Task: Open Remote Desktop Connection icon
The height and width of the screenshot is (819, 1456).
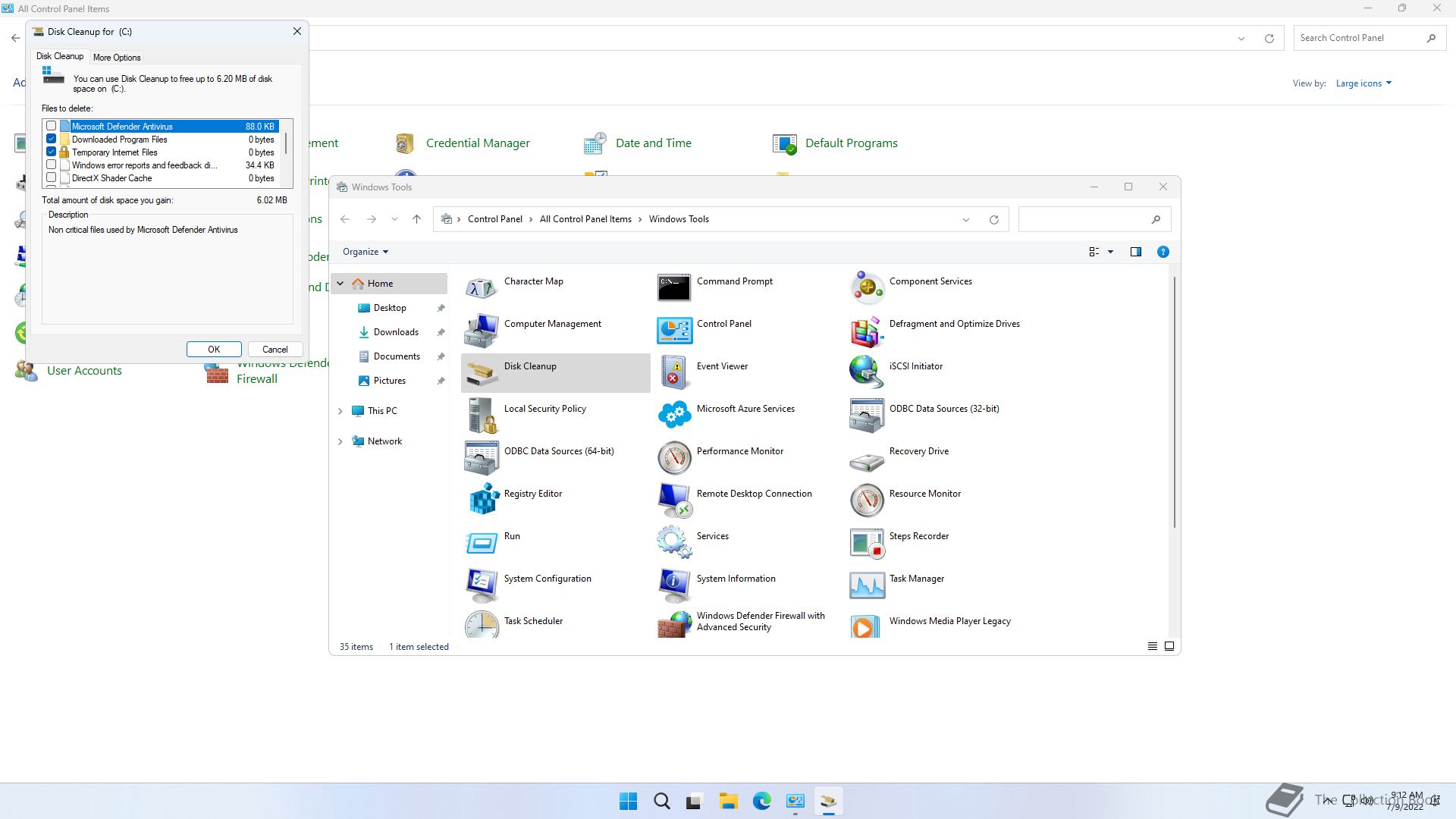Action: [674, 500]
